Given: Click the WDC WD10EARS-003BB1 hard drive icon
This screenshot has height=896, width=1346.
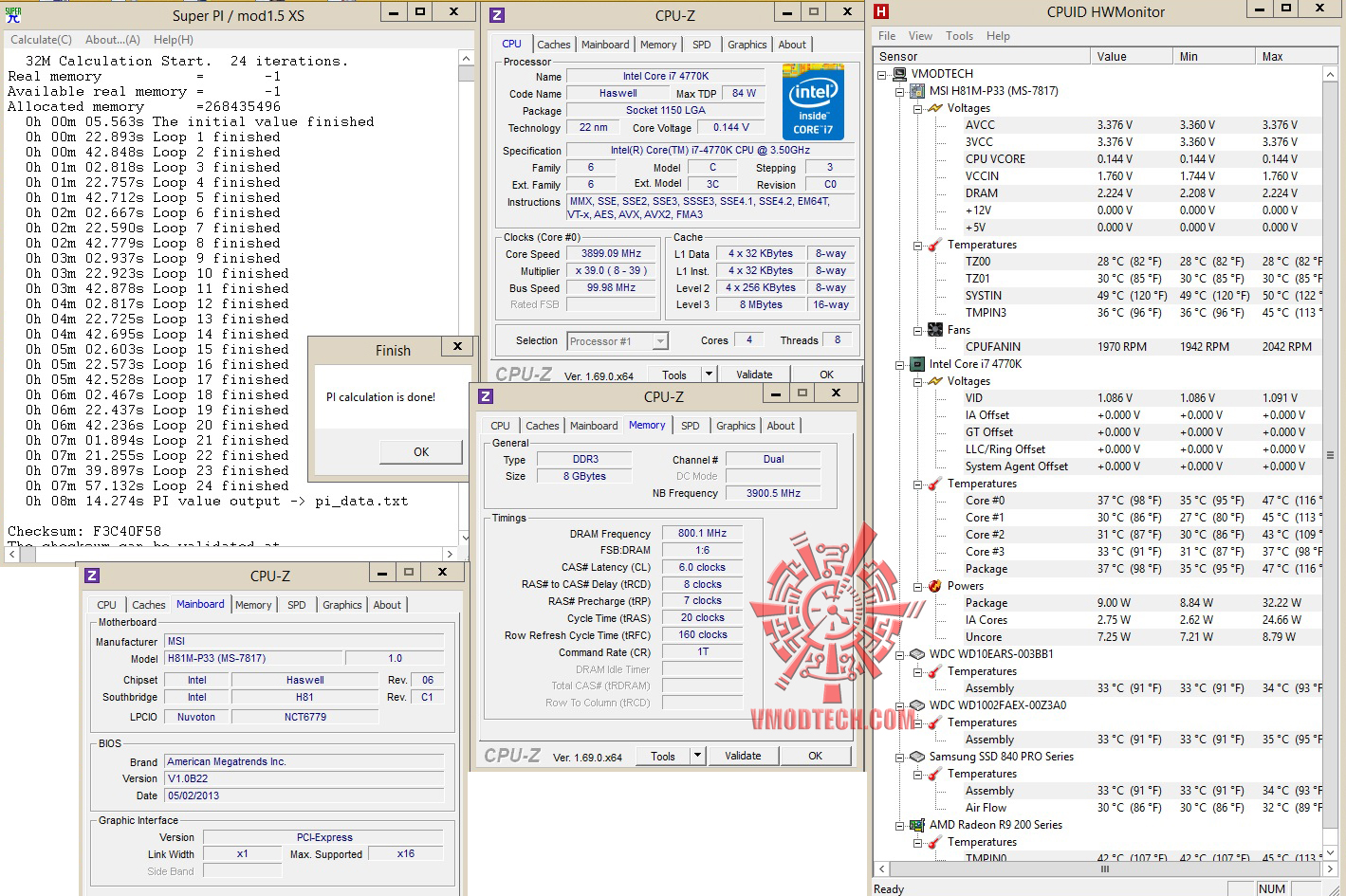Looking at the screenshot, I should click(x=917, y=654).
